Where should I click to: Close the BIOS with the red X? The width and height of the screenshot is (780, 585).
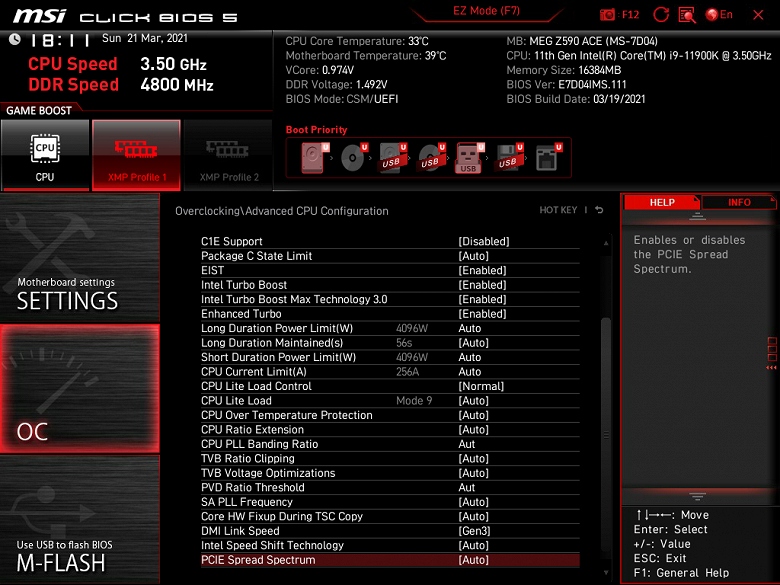[758, 15]
